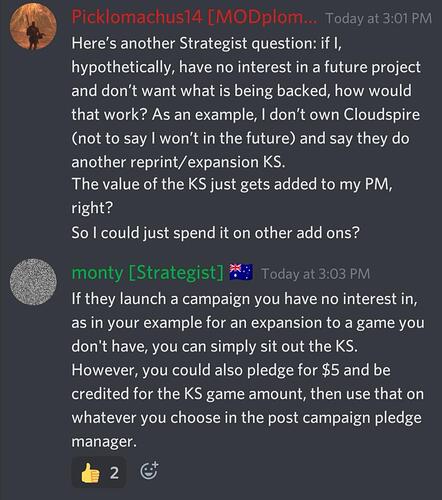Click the line "another reprint/expansion KS."
Screen dimensions: 442x500
178,162
